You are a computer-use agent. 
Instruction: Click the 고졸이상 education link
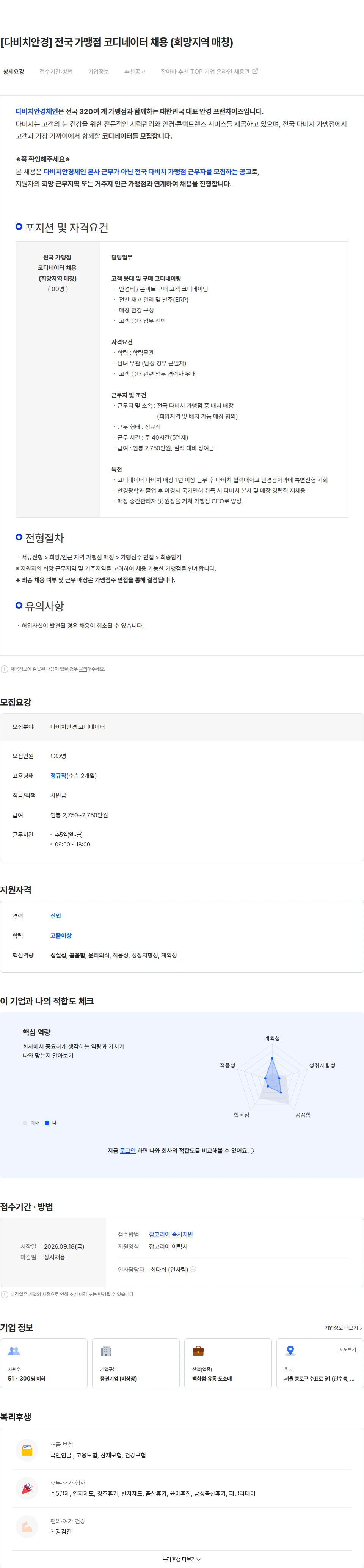coord(61,935)
